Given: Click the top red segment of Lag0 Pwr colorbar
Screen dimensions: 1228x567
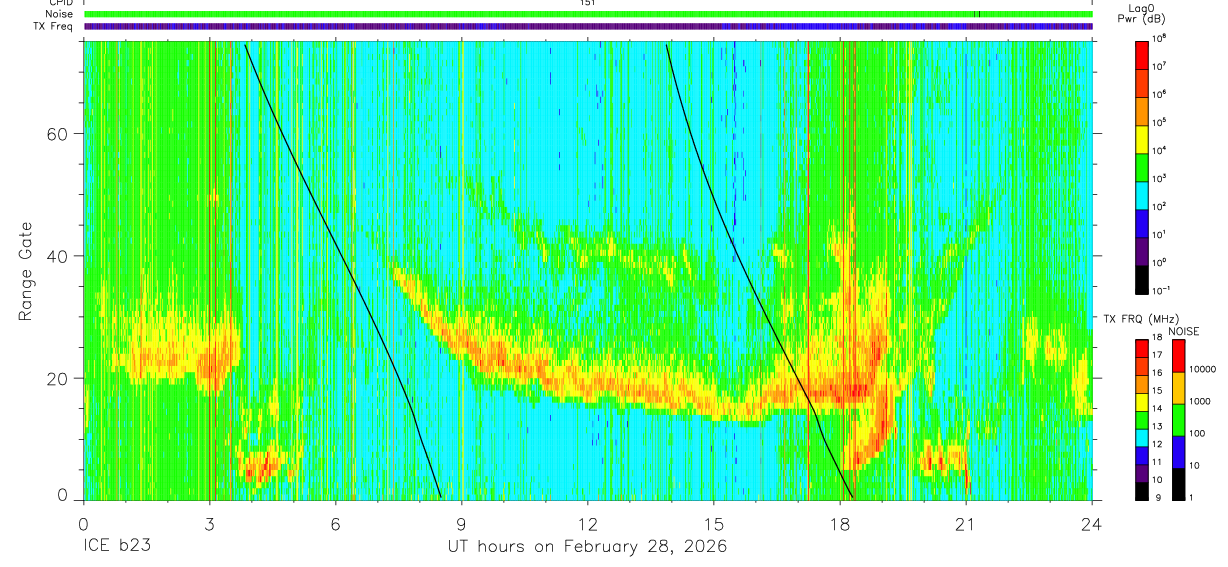Looking at the screenshot, I should point(1142,54).
